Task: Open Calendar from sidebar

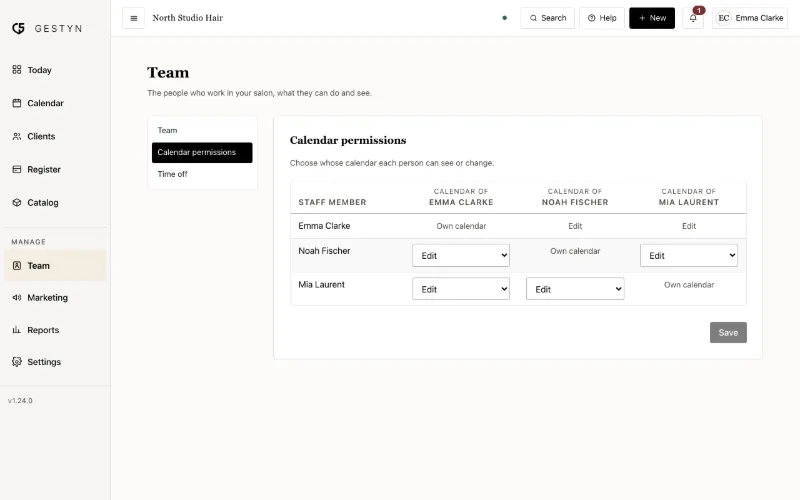Action: pyautogui.click(x=55, y=103)
